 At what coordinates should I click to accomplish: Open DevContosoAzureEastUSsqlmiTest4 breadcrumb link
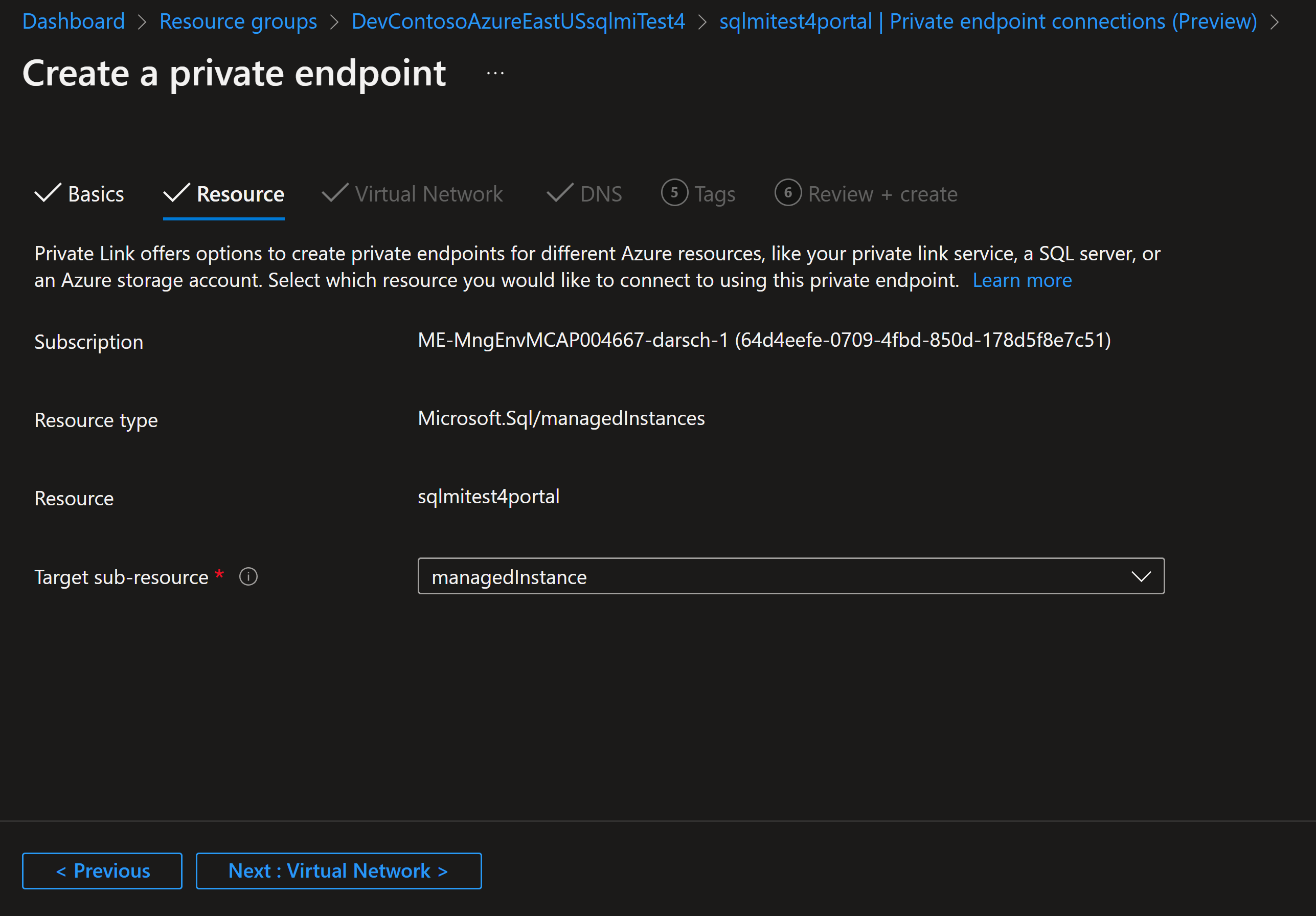pyautogui.click(x=518, y=22)
